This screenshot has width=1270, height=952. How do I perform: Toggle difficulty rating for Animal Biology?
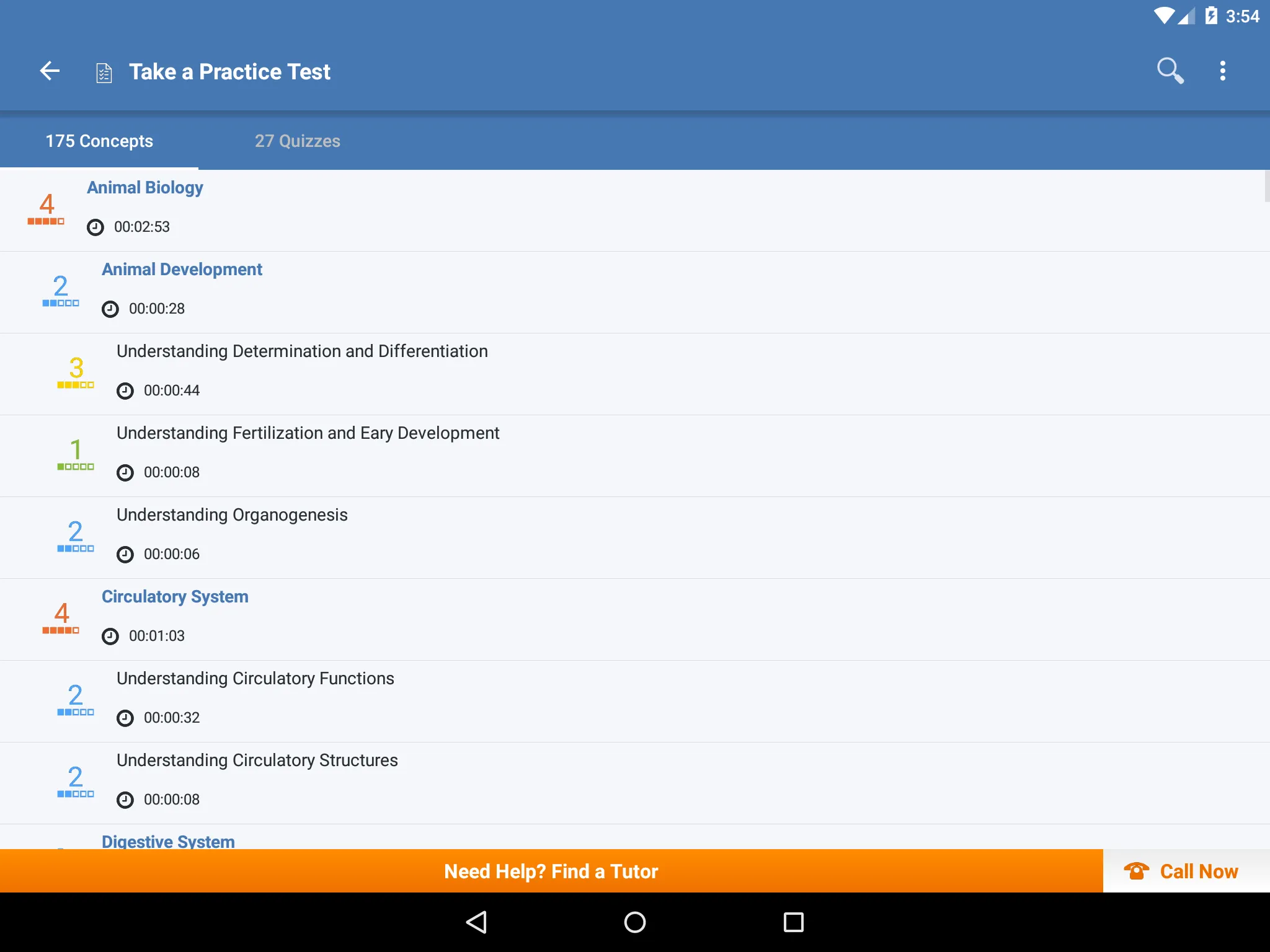click(47, 207)
